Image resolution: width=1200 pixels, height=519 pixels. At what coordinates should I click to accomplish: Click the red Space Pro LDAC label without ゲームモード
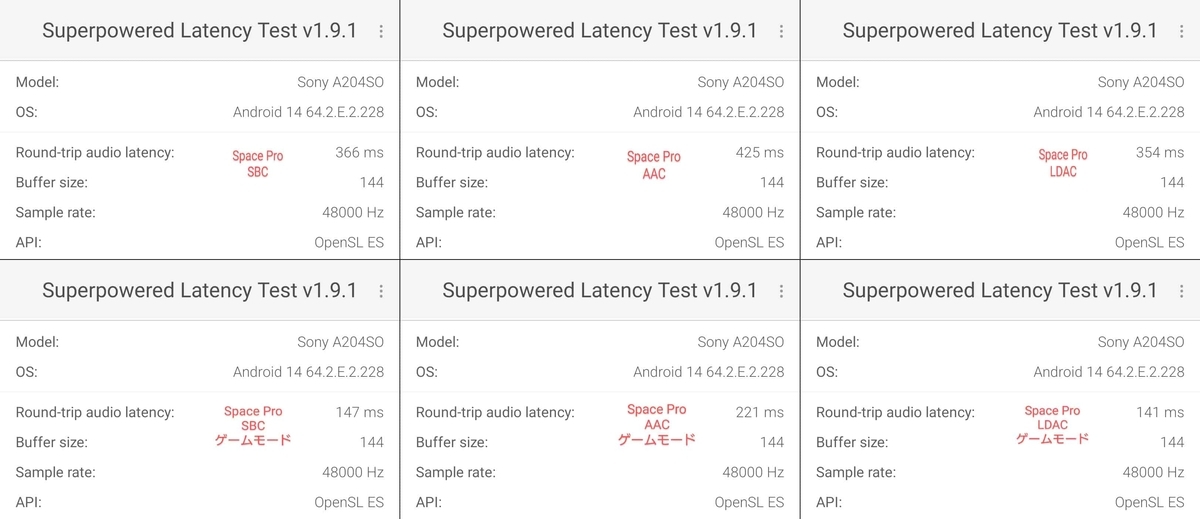tap(1063, 163)
